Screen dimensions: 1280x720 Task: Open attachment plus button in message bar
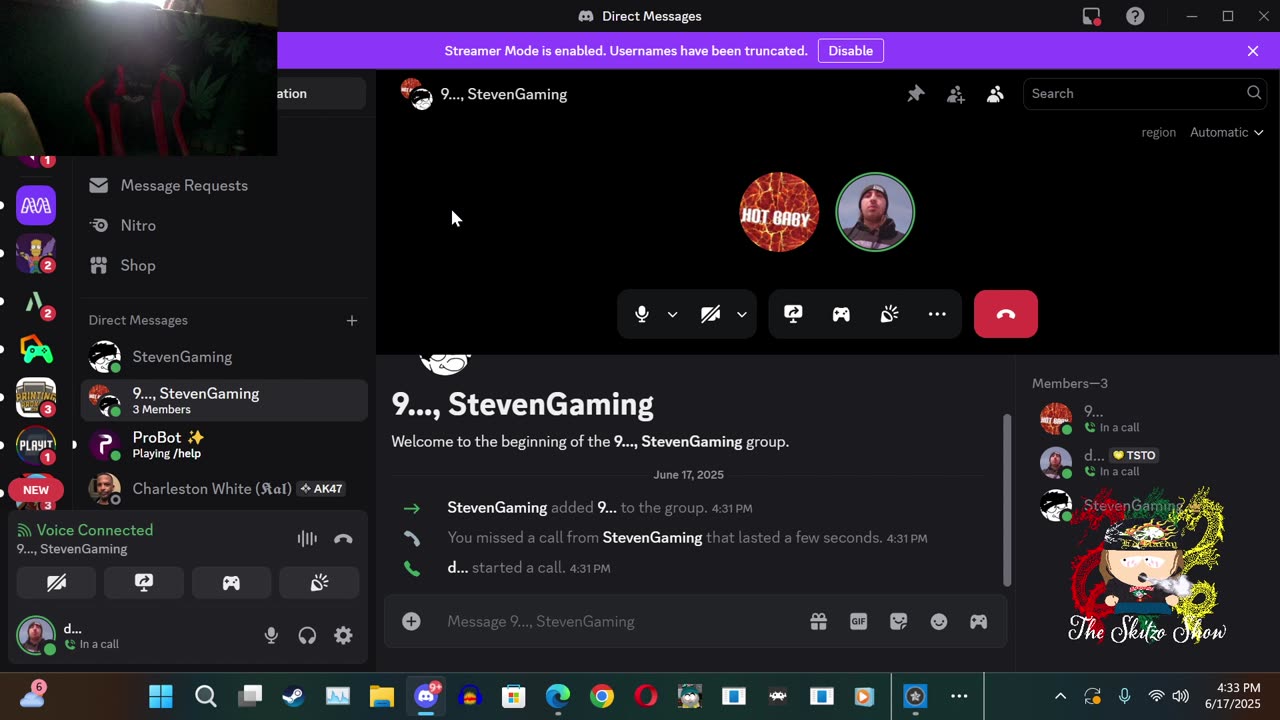(411, 621)
